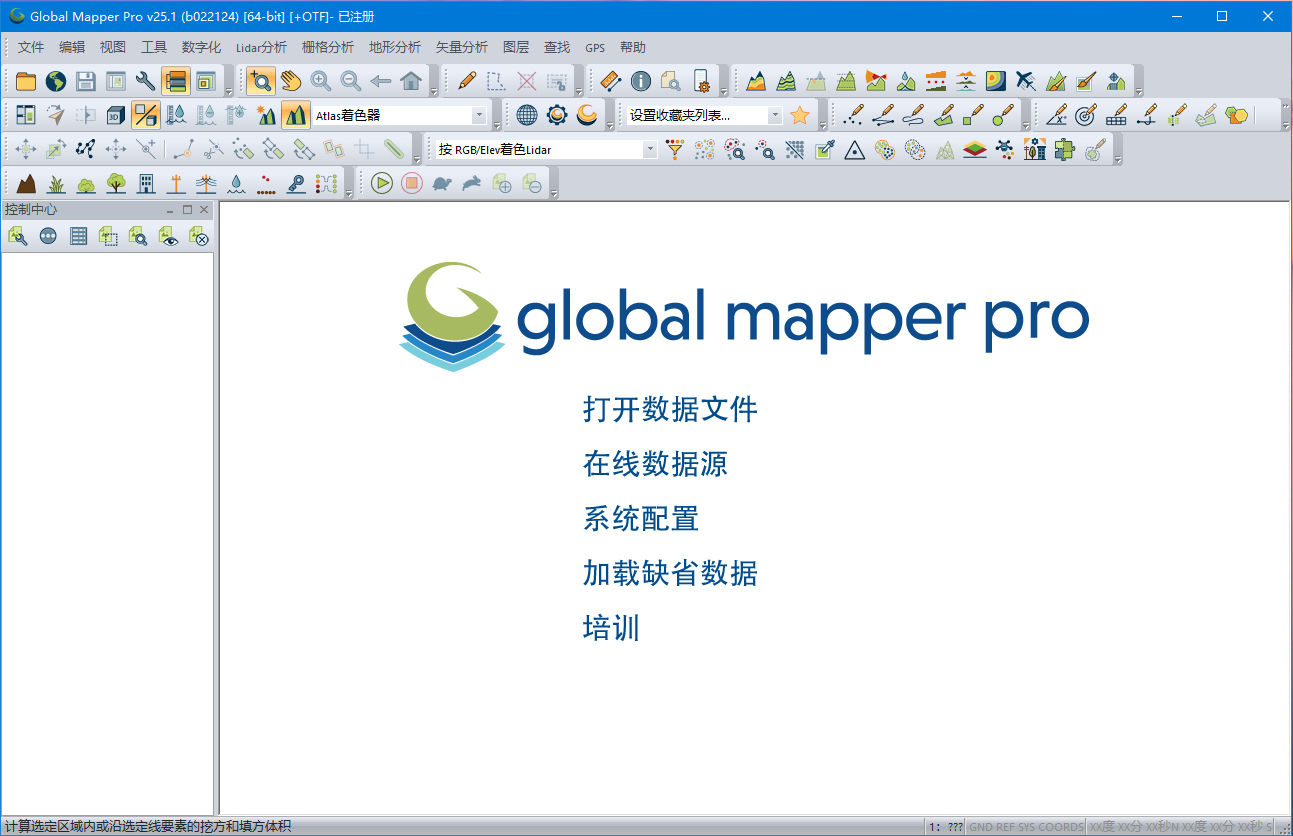Toggle the highlighted hill shading button

coord(295,115)
